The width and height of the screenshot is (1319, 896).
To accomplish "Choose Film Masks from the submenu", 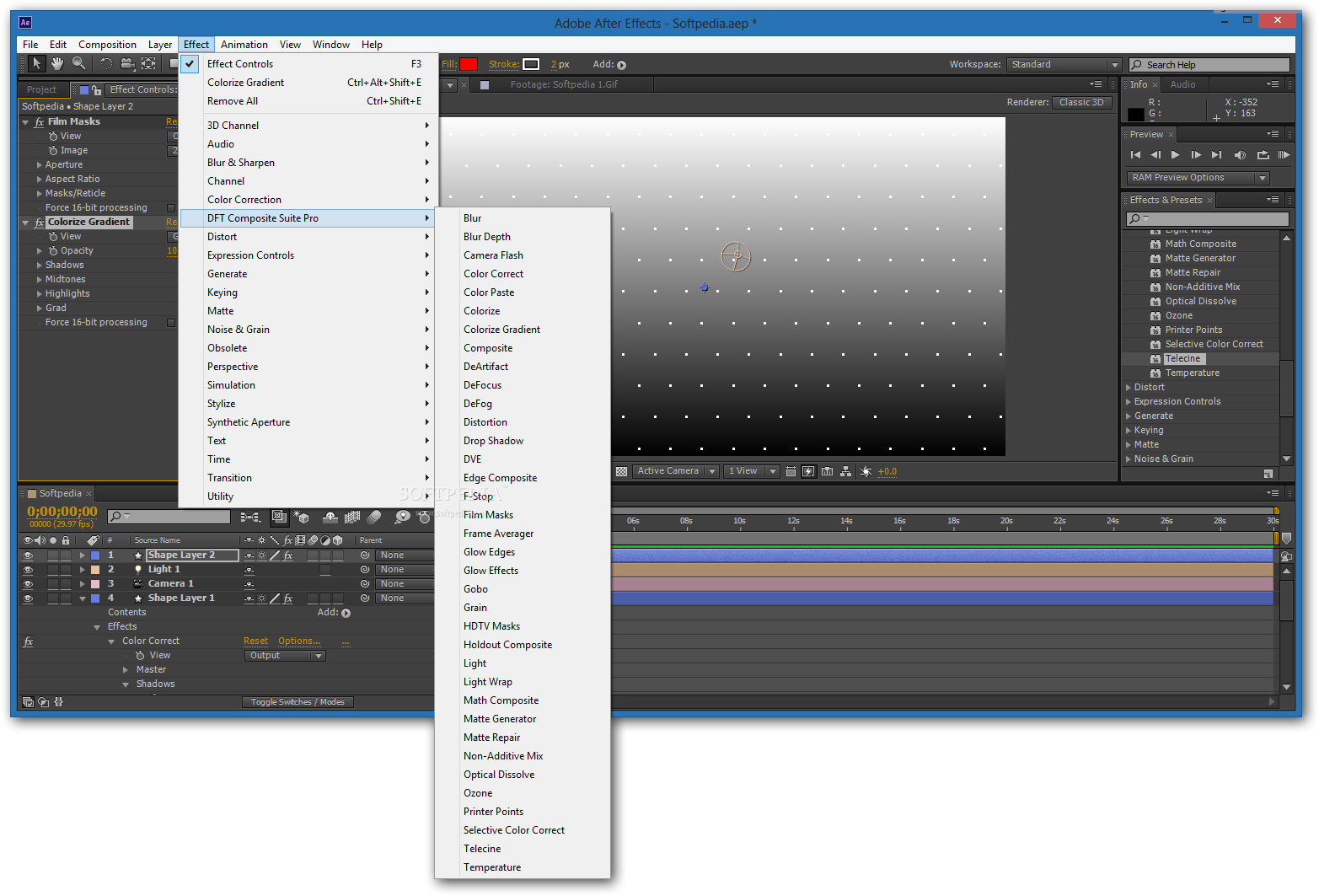I will pos(523,515).
